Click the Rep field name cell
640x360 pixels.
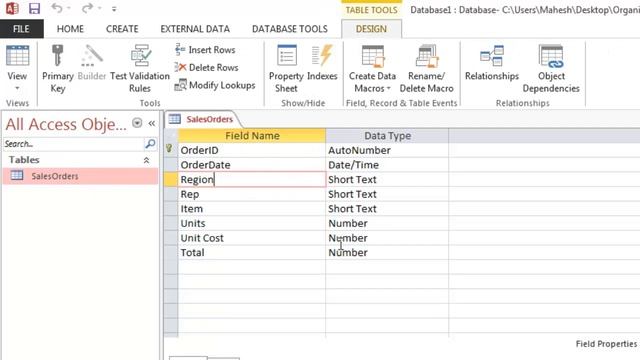tap(252, 194)
